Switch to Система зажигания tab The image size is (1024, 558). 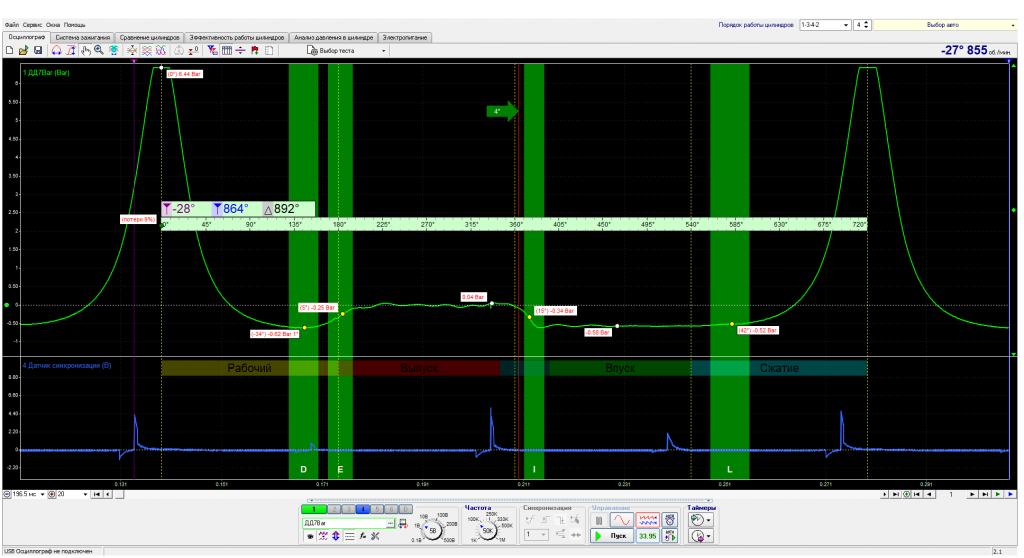(x=82, y=37)
